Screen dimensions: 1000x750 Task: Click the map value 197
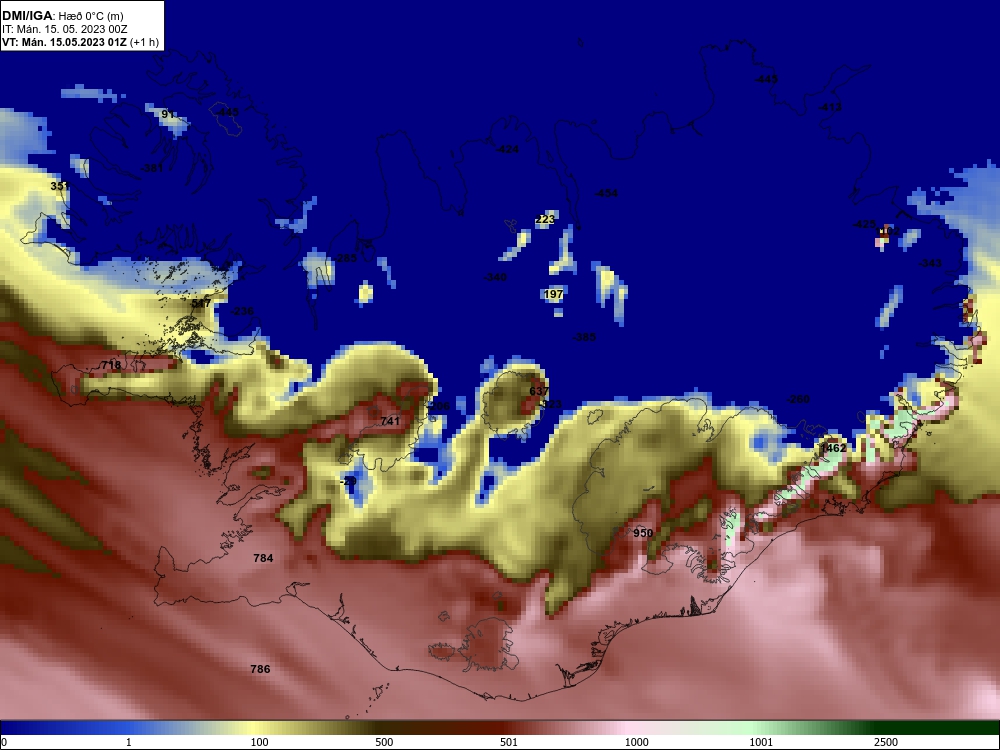554,294
